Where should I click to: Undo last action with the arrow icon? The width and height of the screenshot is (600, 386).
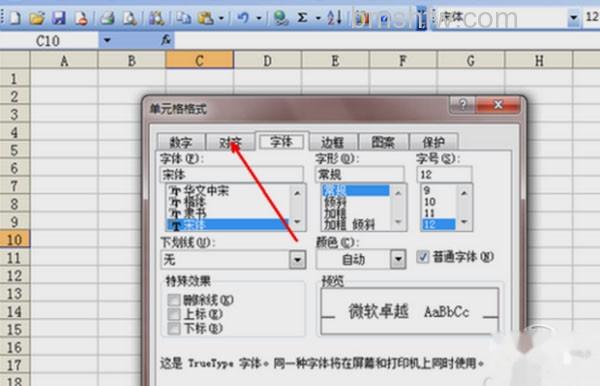click(x=243, y=18)
